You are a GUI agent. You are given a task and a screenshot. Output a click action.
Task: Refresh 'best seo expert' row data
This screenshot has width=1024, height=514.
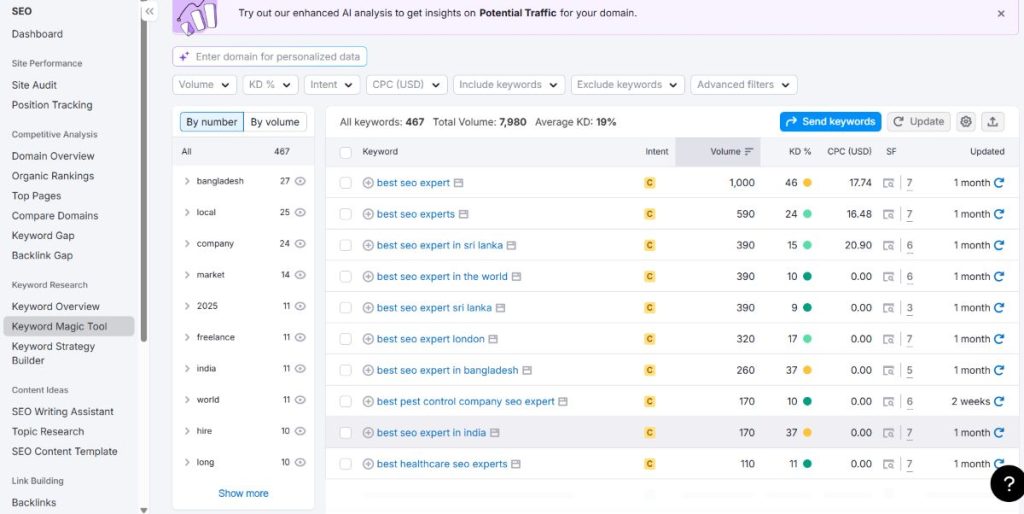click(999, 183)
